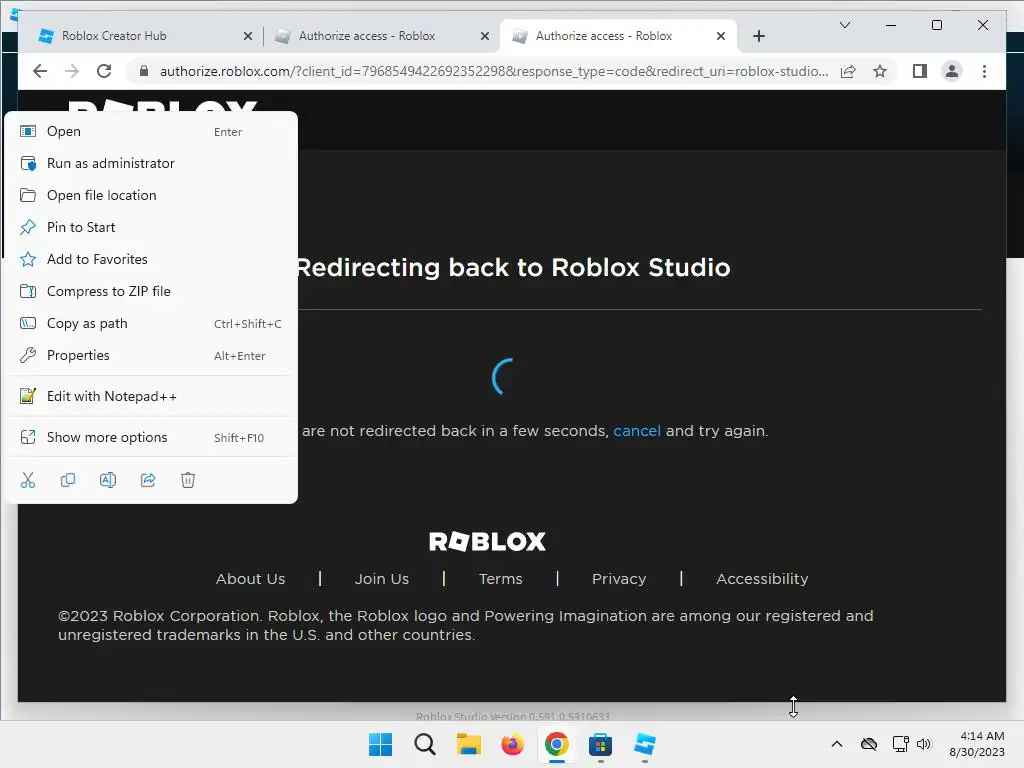Choose Copy as path
Image resolution: width=1024 pixels, height=768 pixels.
(151, 323)
